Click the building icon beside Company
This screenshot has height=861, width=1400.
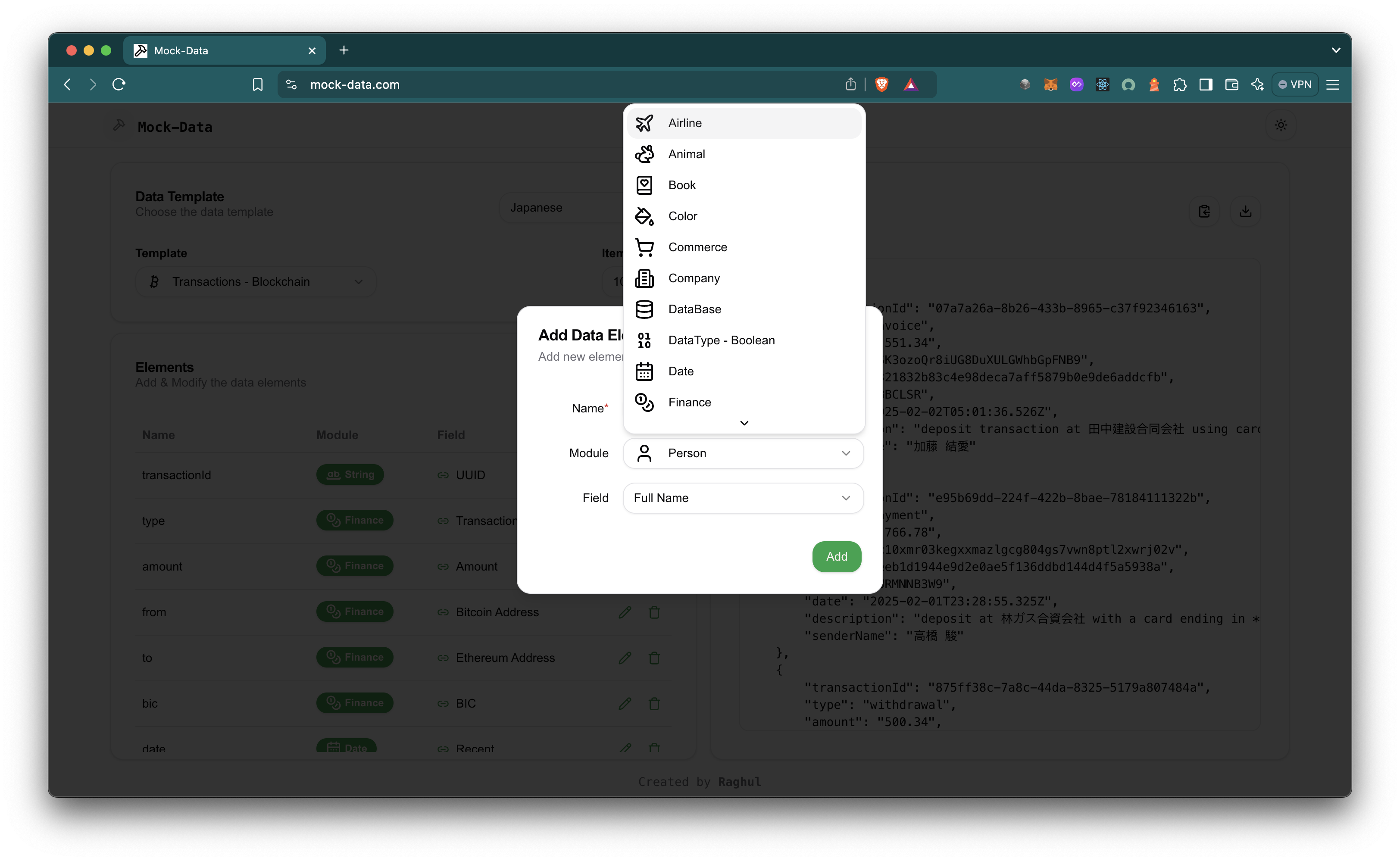[x=644, y=278]
